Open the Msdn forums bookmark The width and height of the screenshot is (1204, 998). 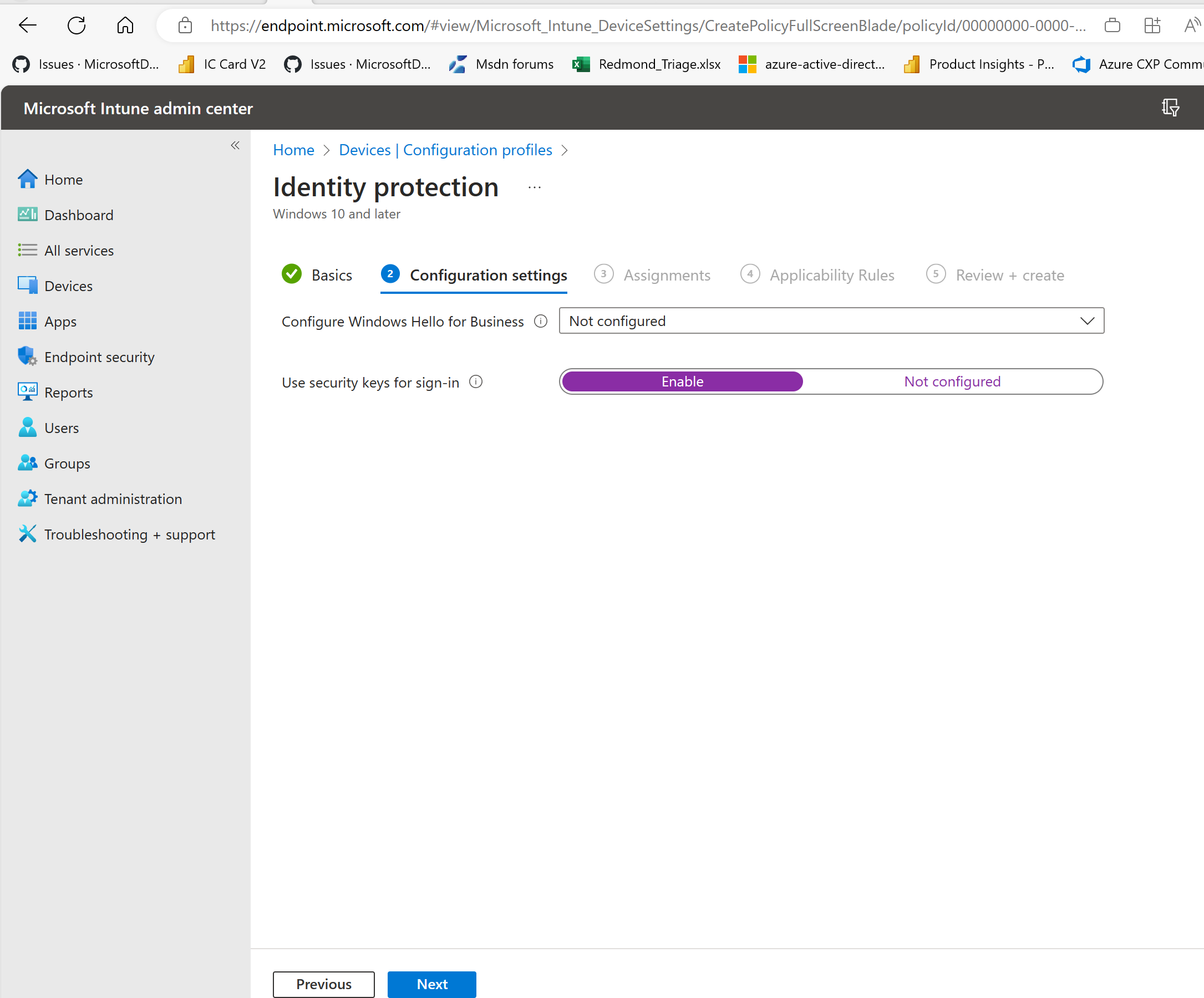click(x=501, y=64)
